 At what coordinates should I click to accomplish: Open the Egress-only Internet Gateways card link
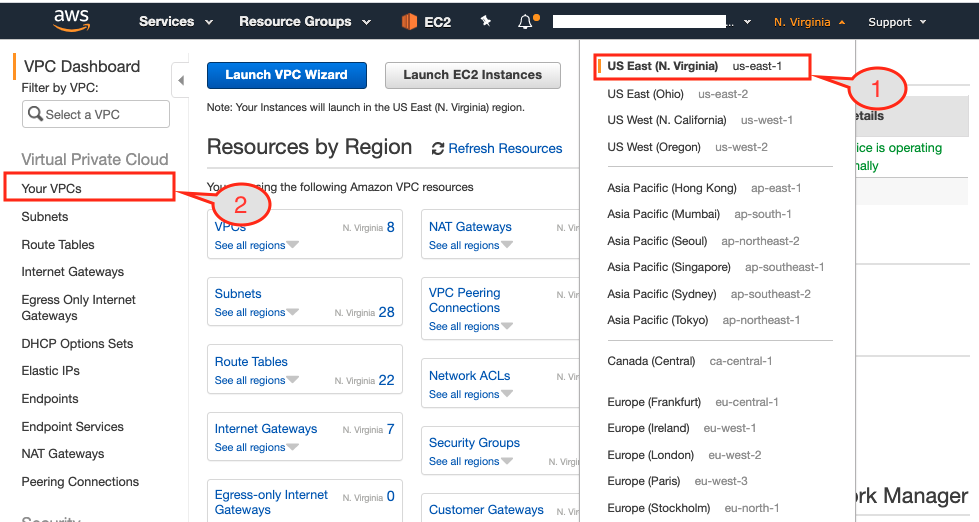click(x=271, y=502)
